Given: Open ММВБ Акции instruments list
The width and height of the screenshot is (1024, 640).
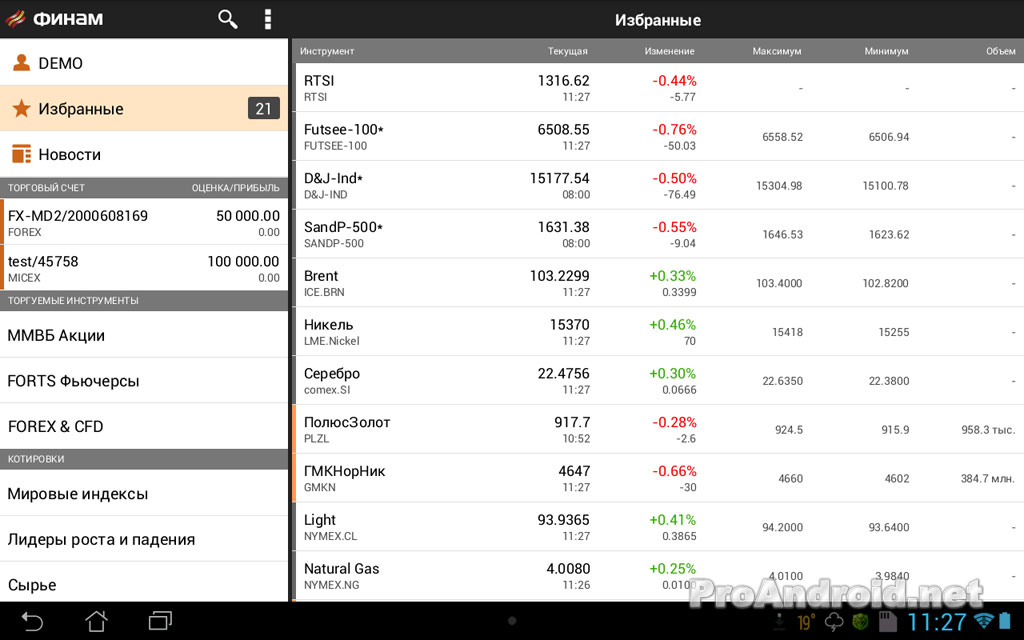Looking at the screenshot, I should [x=144, y=334].
